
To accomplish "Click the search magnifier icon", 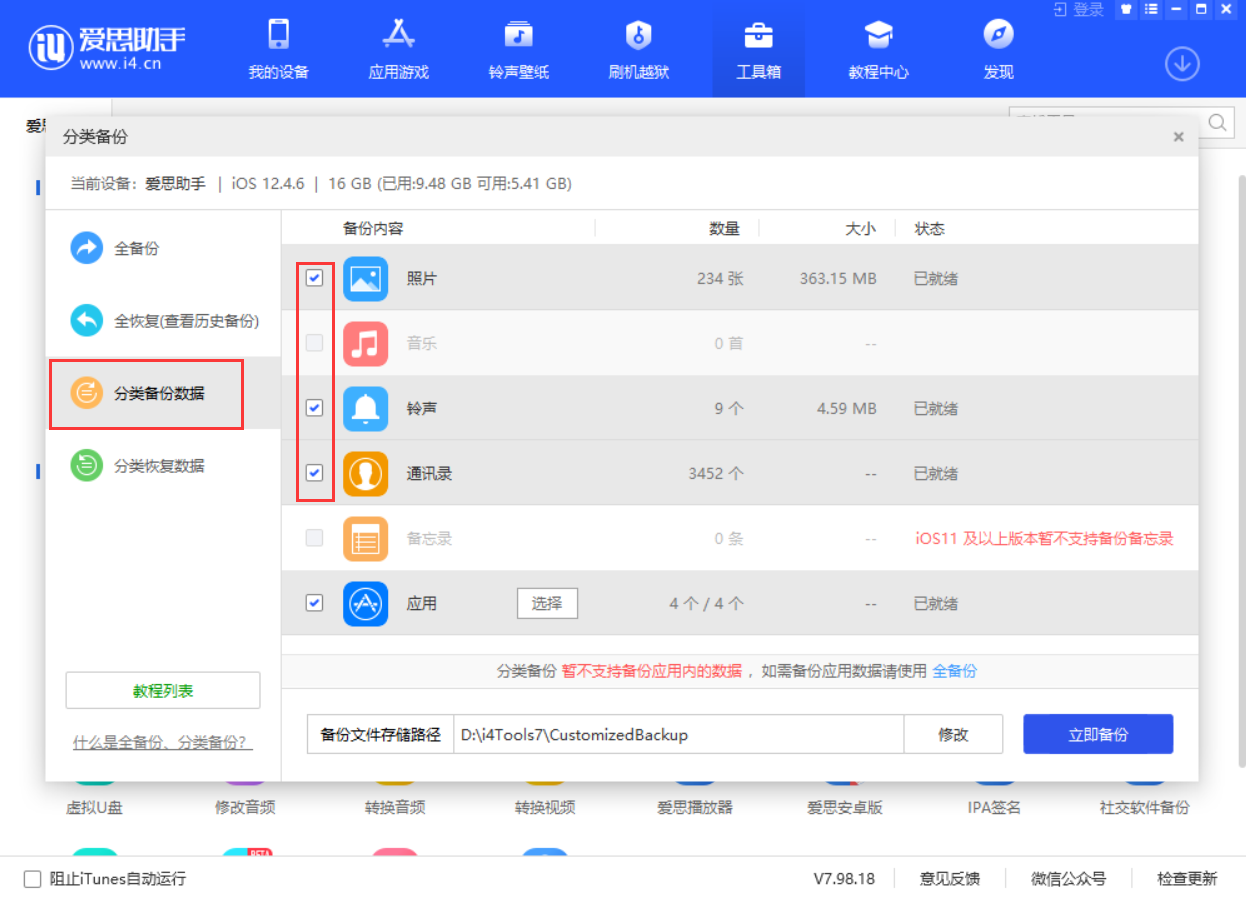I will pos(1217,123).
